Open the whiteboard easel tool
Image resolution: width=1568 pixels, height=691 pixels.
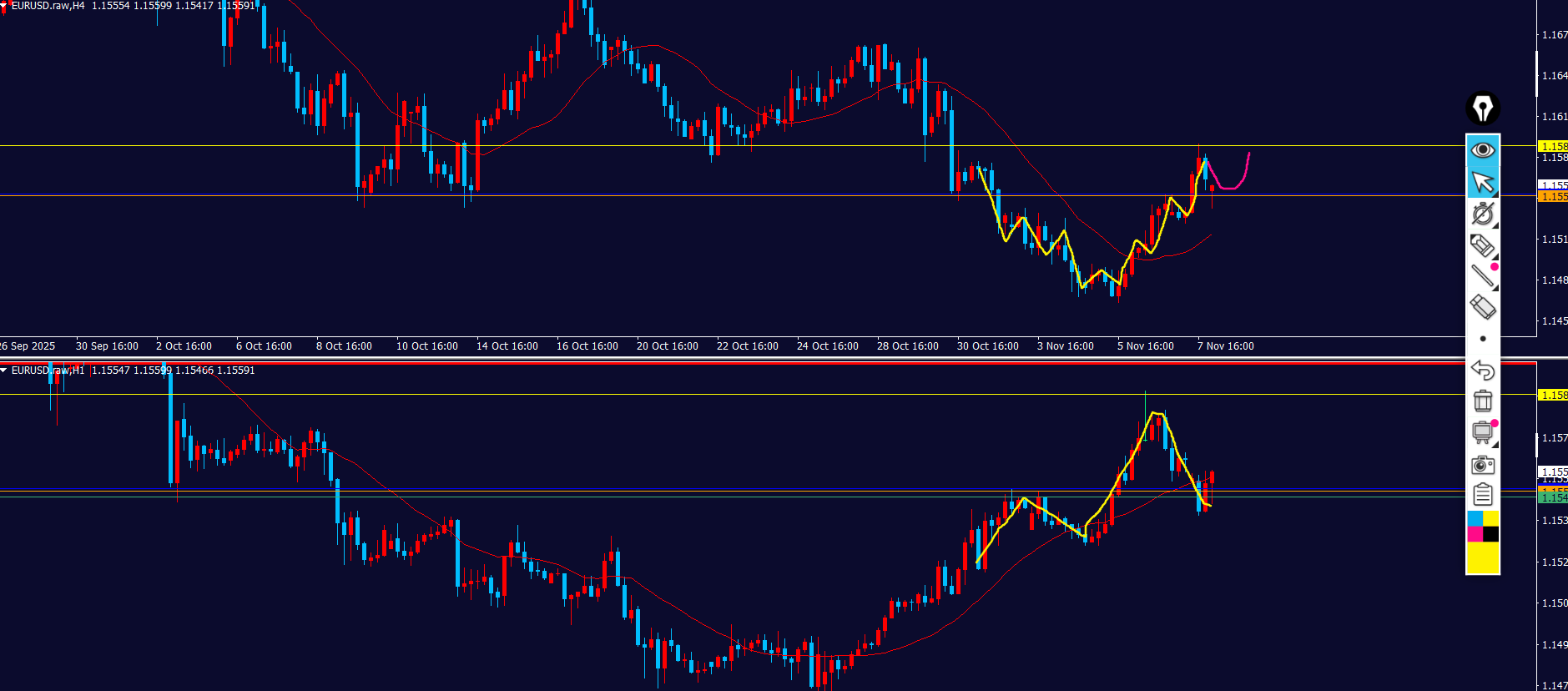click(x=1482, y=432)
